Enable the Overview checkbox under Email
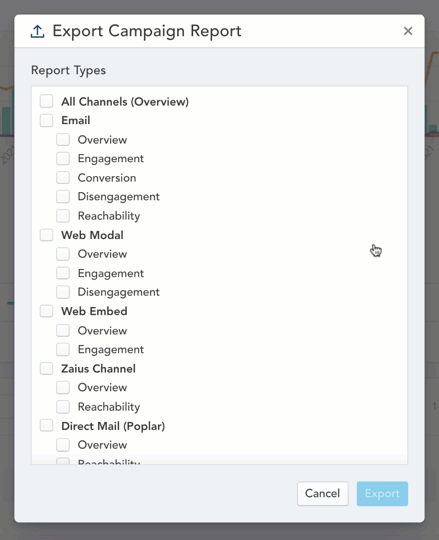439x540 pixels. pyautogui.click(x=63, y=139)
